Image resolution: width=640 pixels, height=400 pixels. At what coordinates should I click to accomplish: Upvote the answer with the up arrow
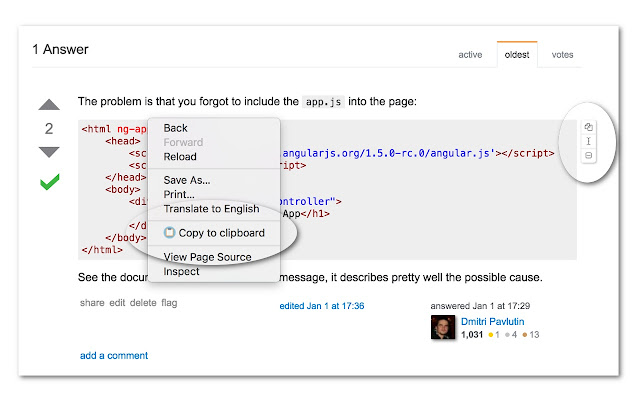[49, 104]
